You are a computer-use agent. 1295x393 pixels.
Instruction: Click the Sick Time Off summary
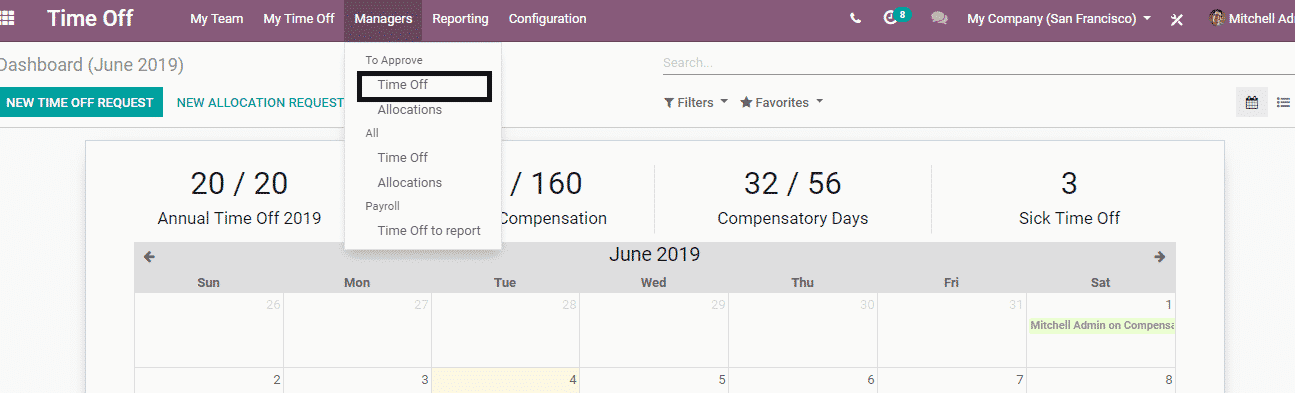click(x=1069, y=197)
